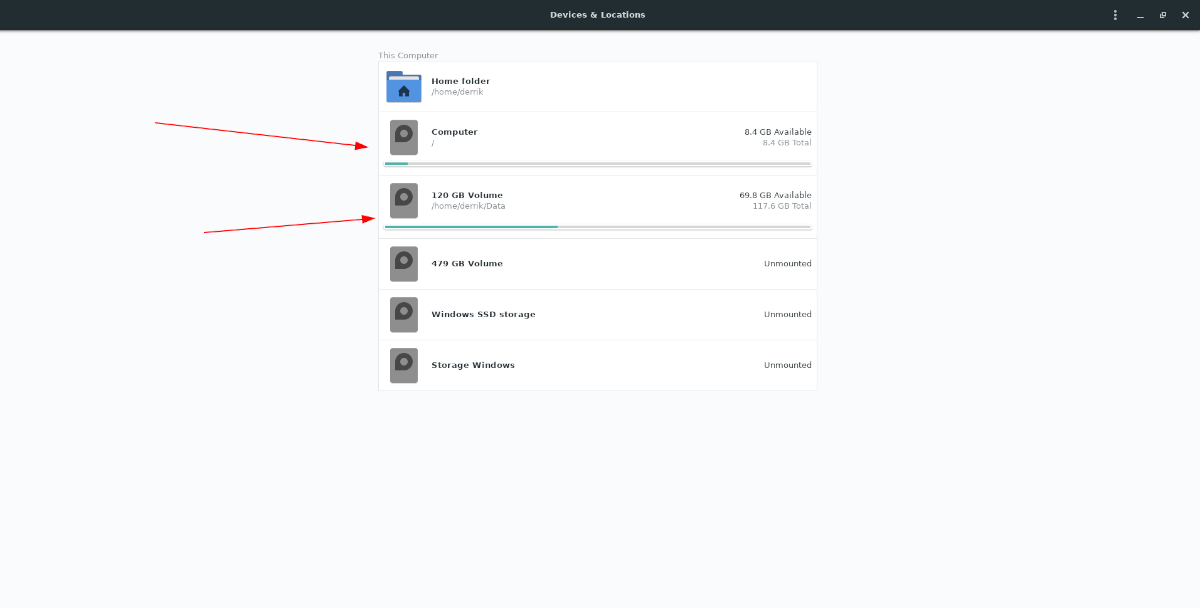Viewport: 1200px width, 608px height.
Task: Maximize the Devices & Locations window
Action: point(1162,15)
